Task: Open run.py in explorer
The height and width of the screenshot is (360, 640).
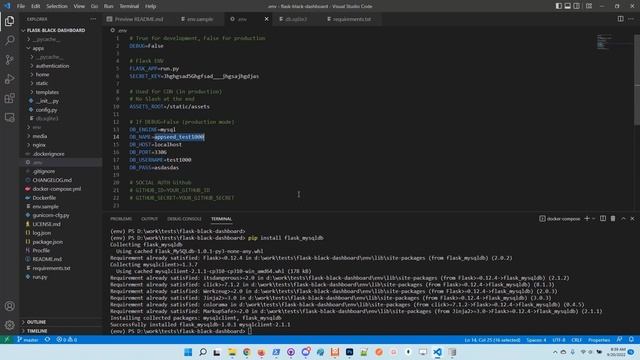Action: (40, 277)
